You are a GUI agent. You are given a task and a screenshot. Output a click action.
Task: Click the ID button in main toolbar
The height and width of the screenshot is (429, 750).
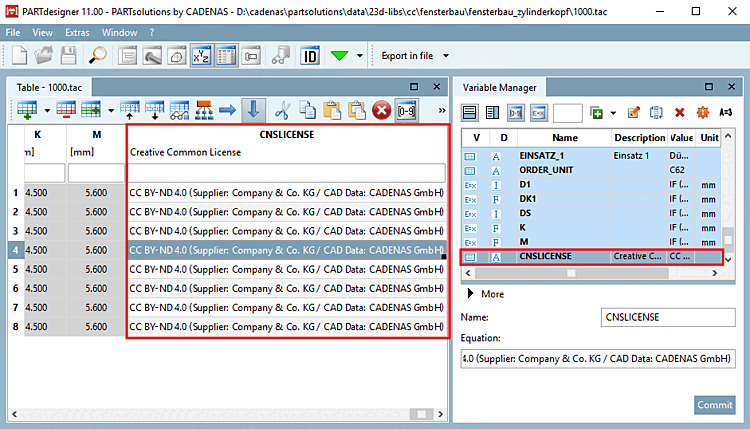(309, 56)
